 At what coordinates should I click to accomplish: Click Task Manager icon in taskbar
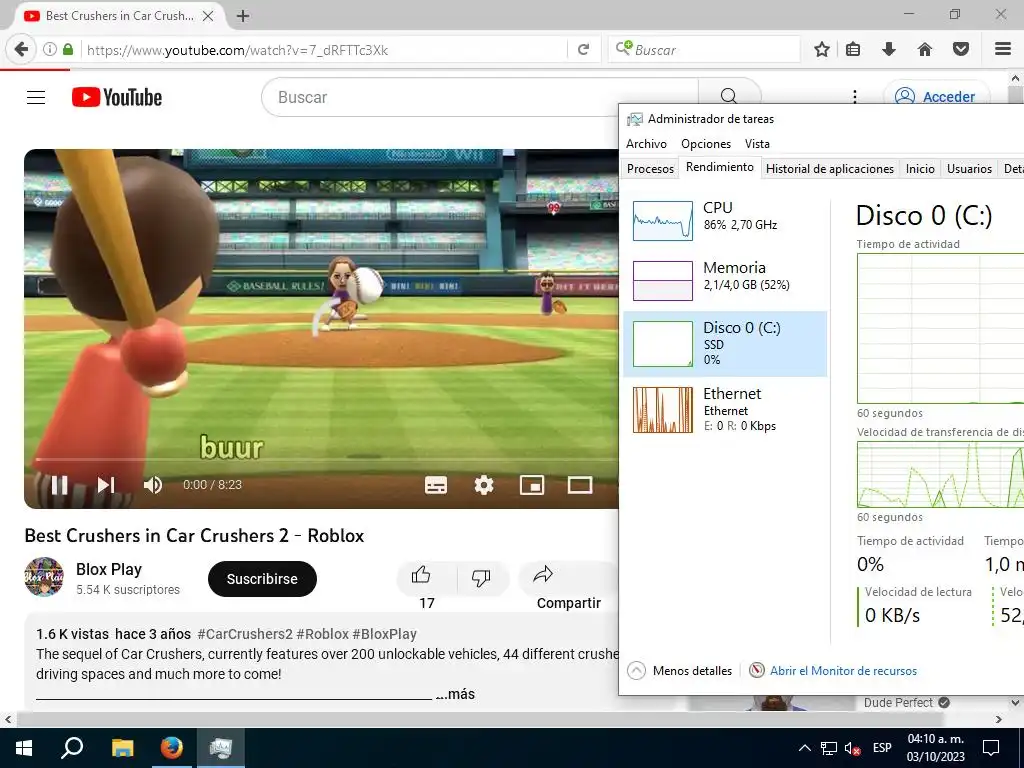tap(220, 748)
